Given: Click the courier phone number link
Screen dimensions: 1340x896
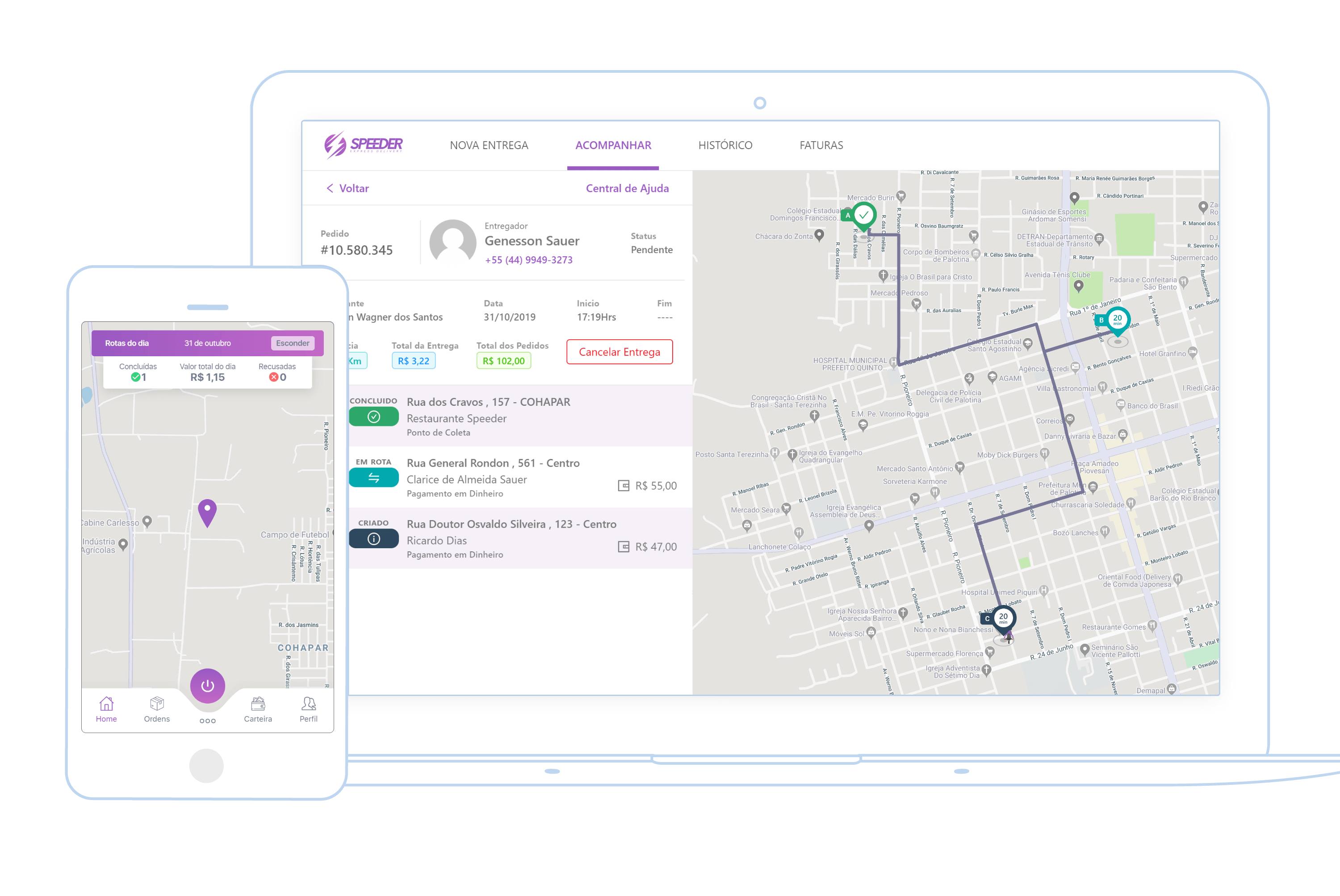Looking at the screenshot, I should tap(529, 260).
